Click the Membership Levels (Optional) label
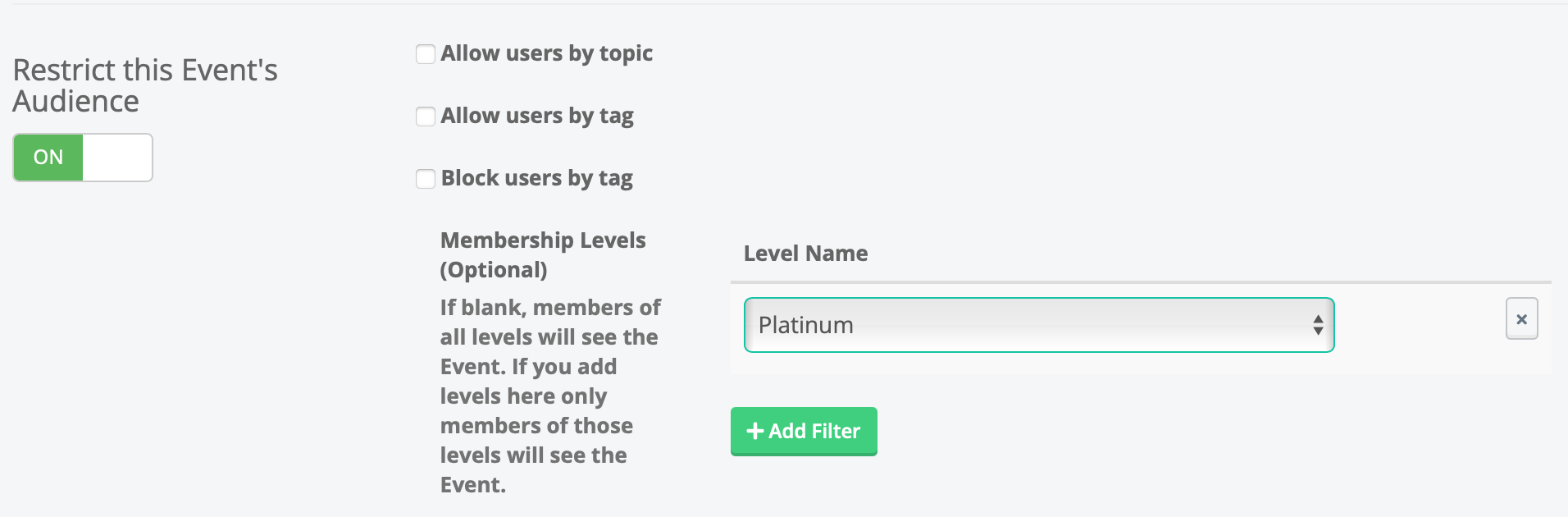Viewport: 1568px width, 517px height. coord(543,254)
